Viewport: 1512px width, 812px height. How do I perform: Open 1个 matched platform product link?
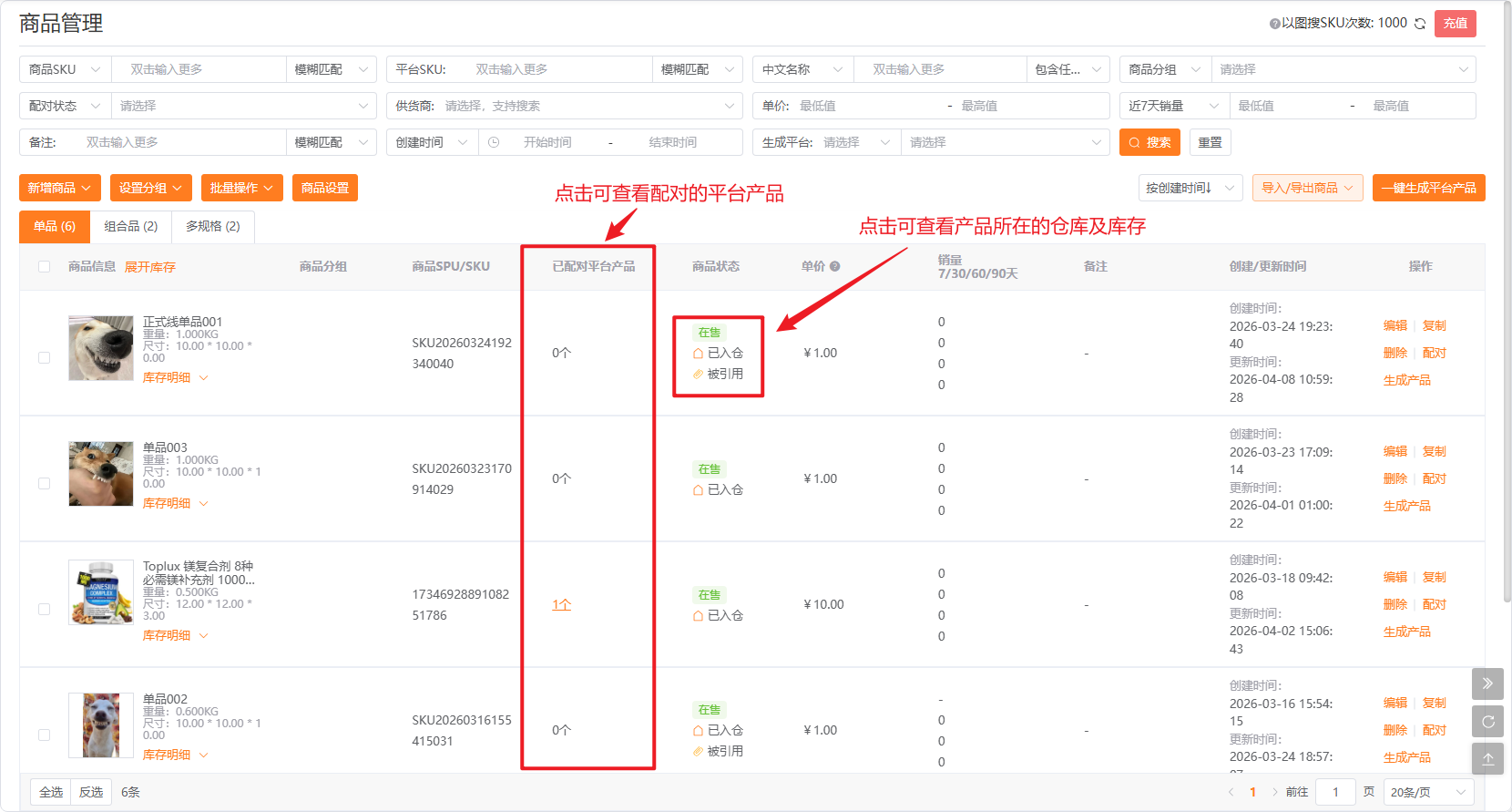click(x=561, y=604)
